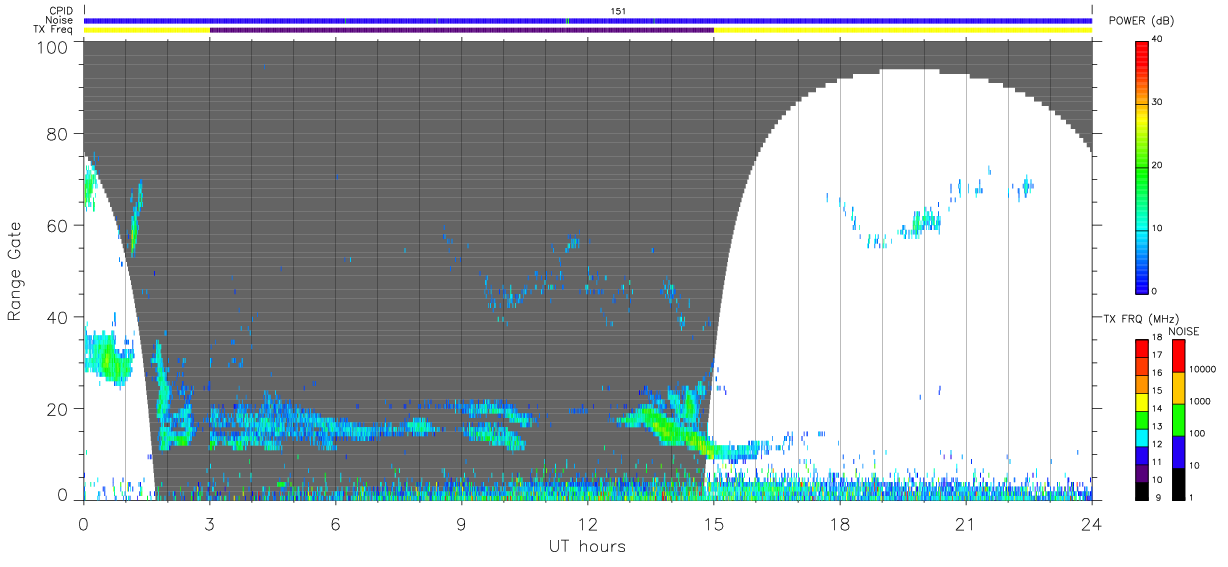
Task: Click the green block in the NOISE legend
Action: (x=1178, y=420)
